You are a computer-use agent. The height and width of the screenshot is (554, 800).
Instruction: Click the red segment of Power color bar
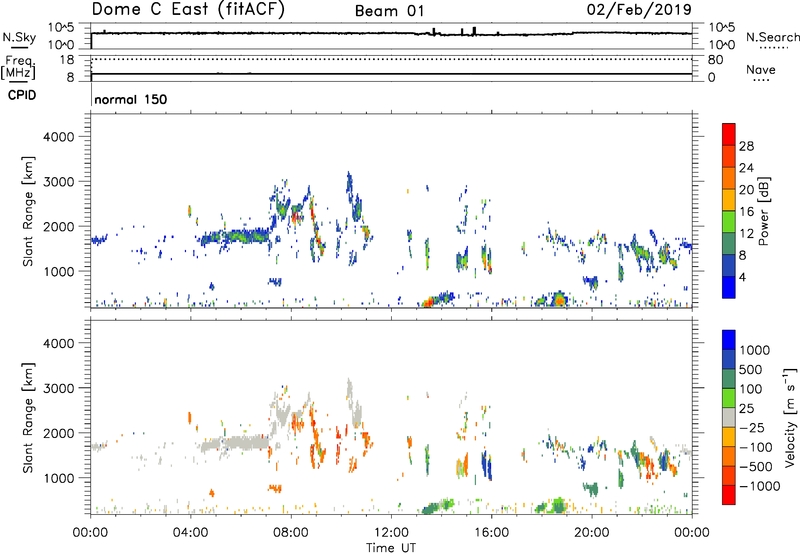729,135
